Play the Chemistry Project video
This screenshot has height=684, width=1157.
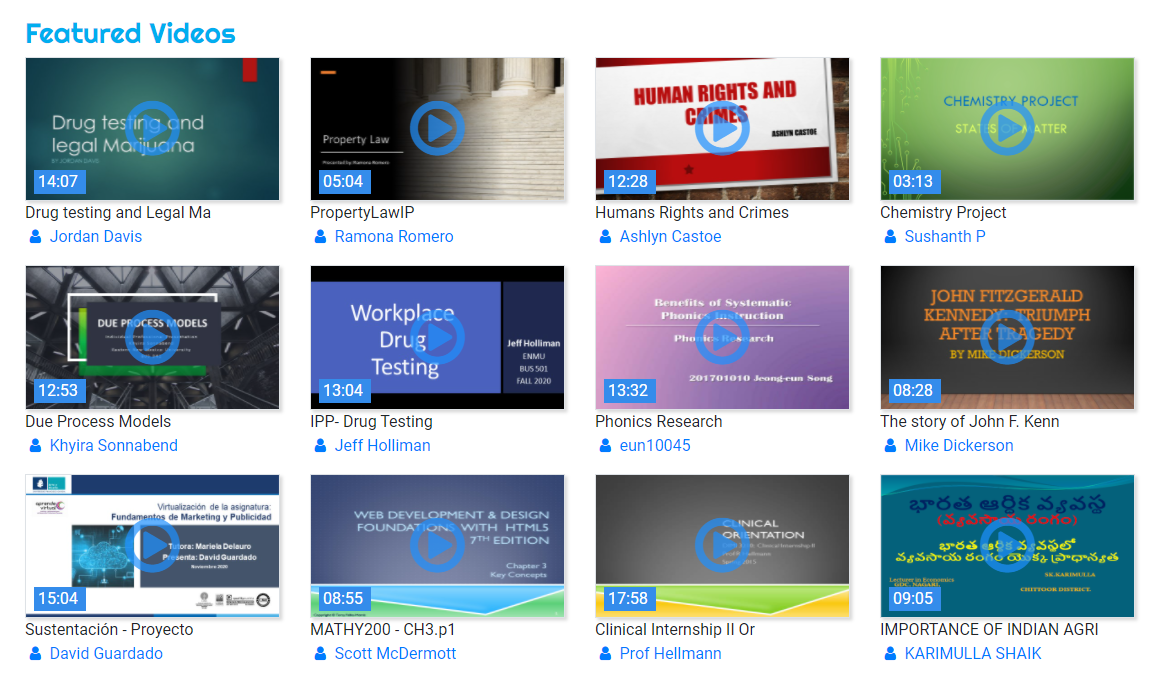tap(1007, 128)
